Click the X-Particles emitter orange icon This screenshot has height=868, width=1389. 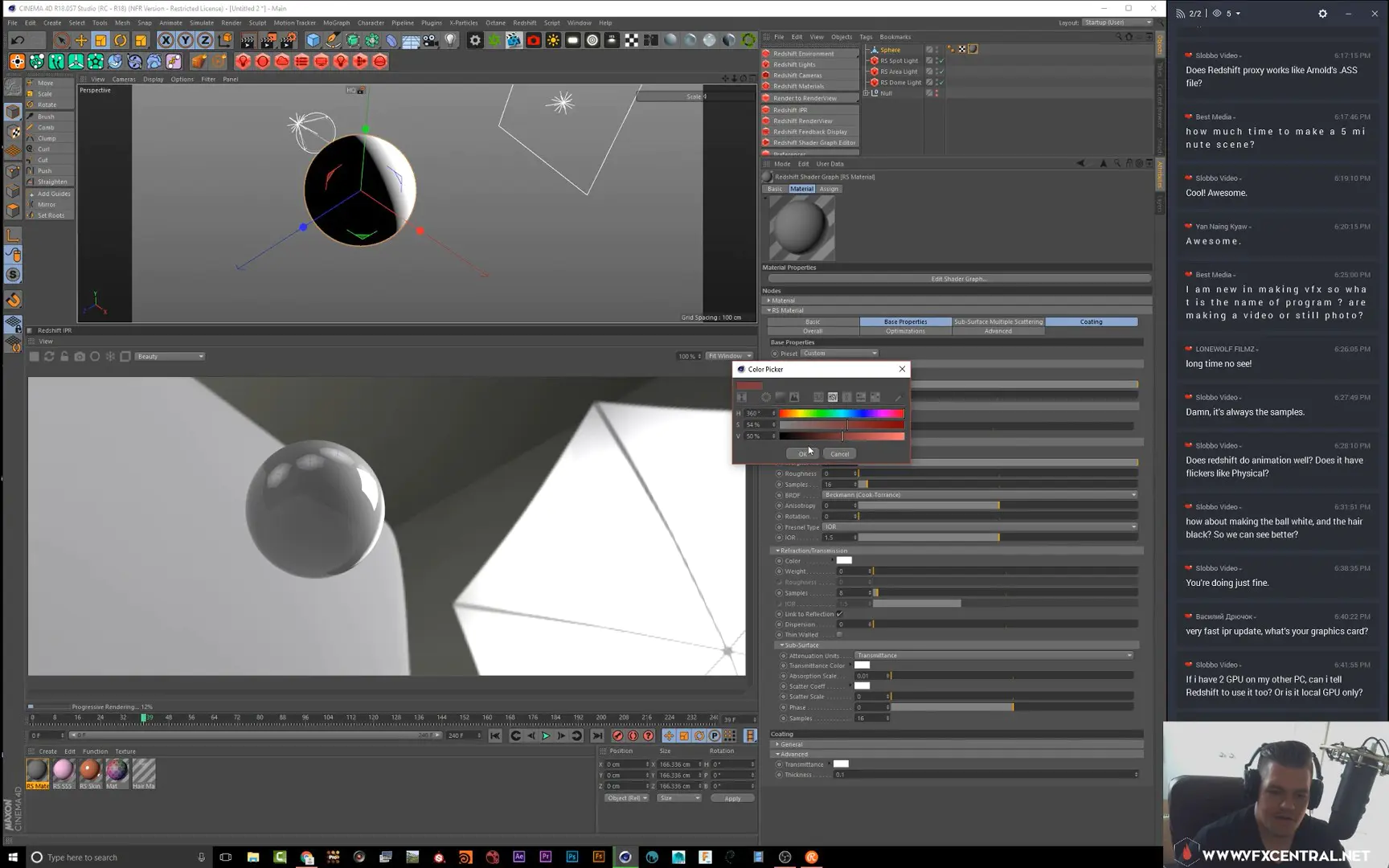(x=17, y=62)
